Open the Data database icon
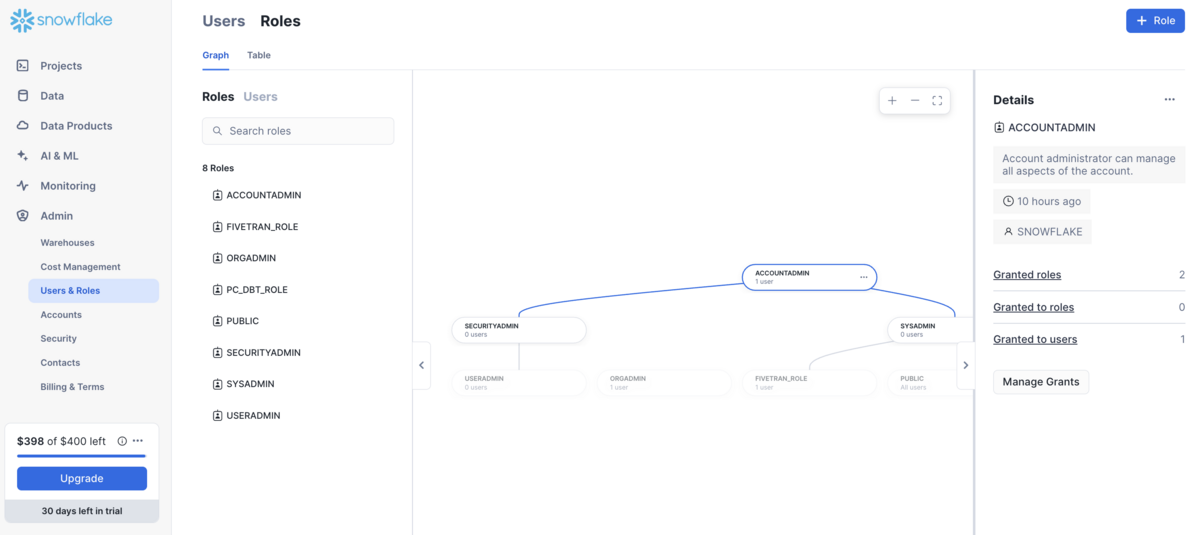 23,96
